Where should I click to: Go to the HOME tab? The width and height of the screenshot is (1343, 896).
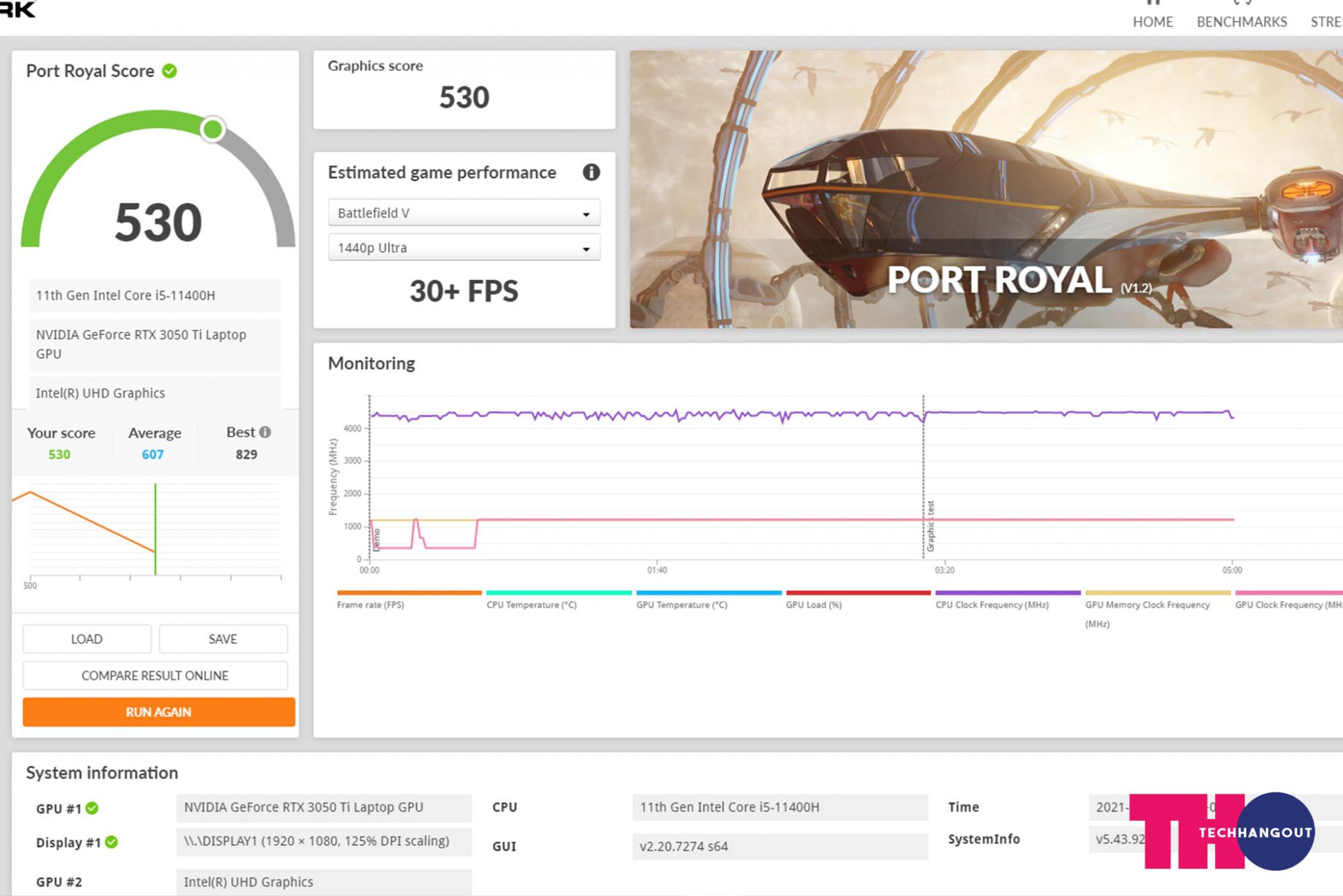point(1153,22)
